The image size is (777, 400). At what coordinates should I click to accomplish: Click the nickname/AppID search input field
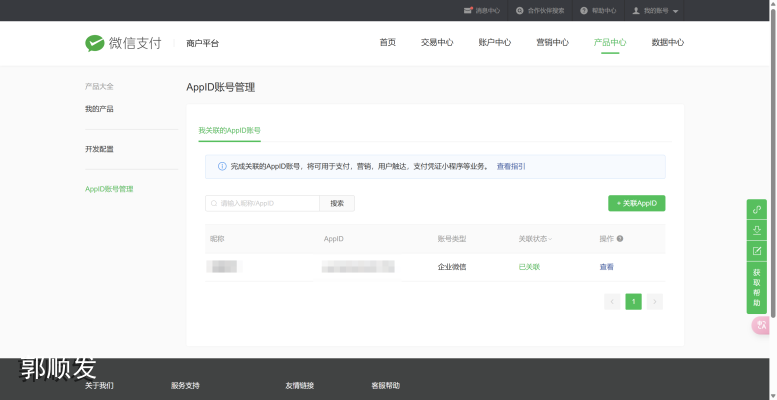262,203
